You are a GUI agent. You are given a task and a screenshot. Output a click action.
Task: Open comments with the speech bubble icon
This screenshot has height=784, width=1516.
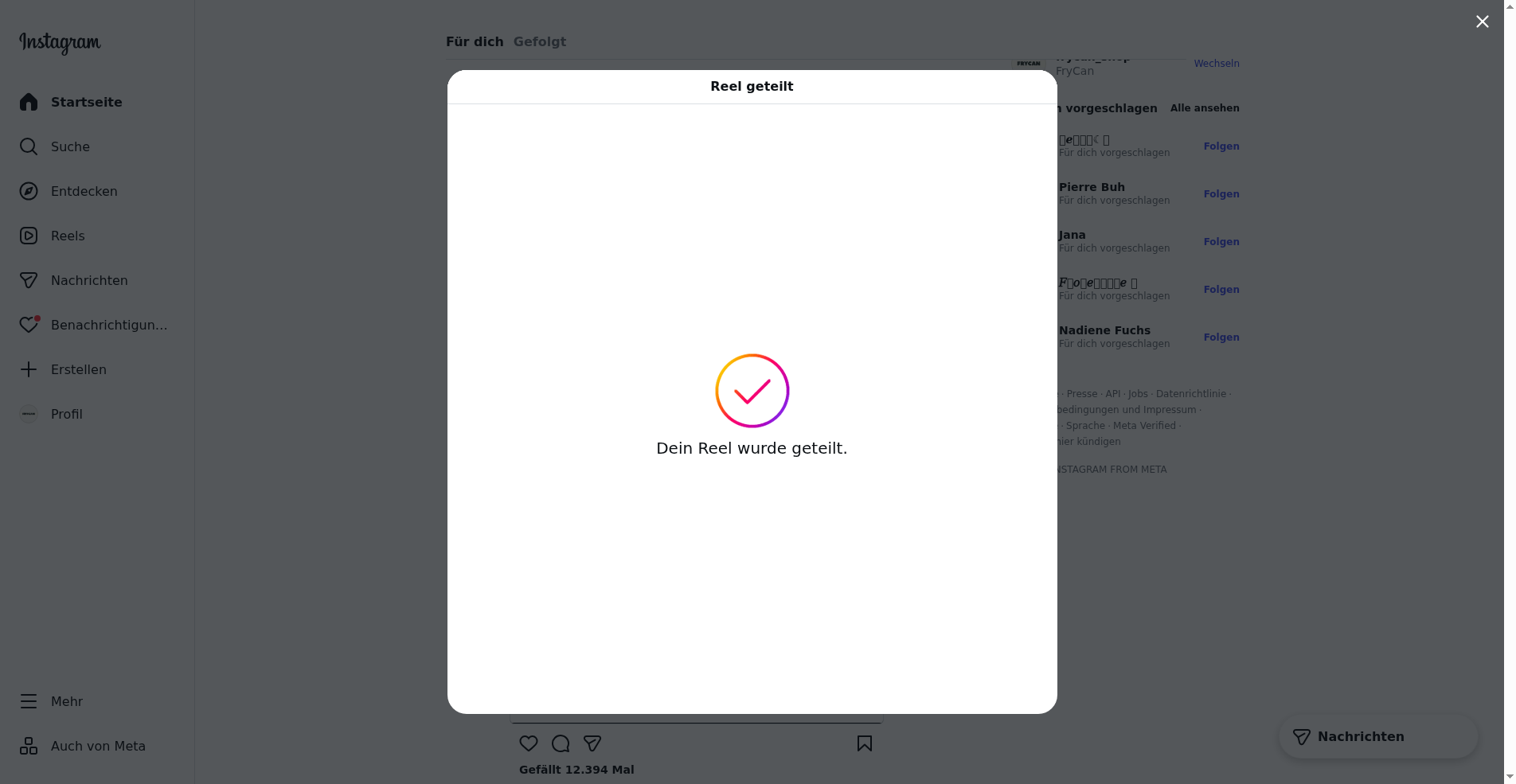(561, 743)
